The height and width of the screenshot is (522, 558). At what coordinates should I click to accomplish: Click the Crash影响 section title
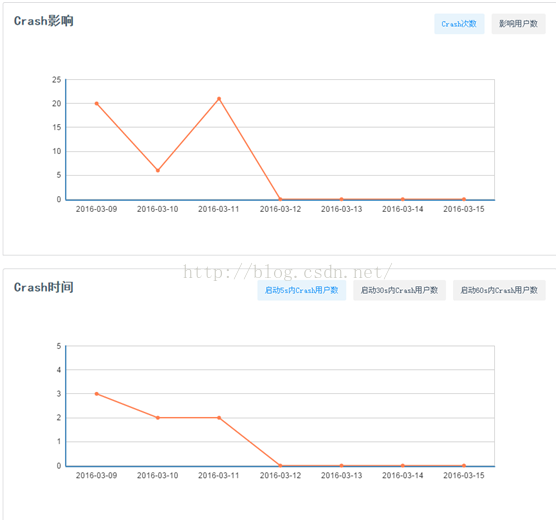click(x=44, y=21)
